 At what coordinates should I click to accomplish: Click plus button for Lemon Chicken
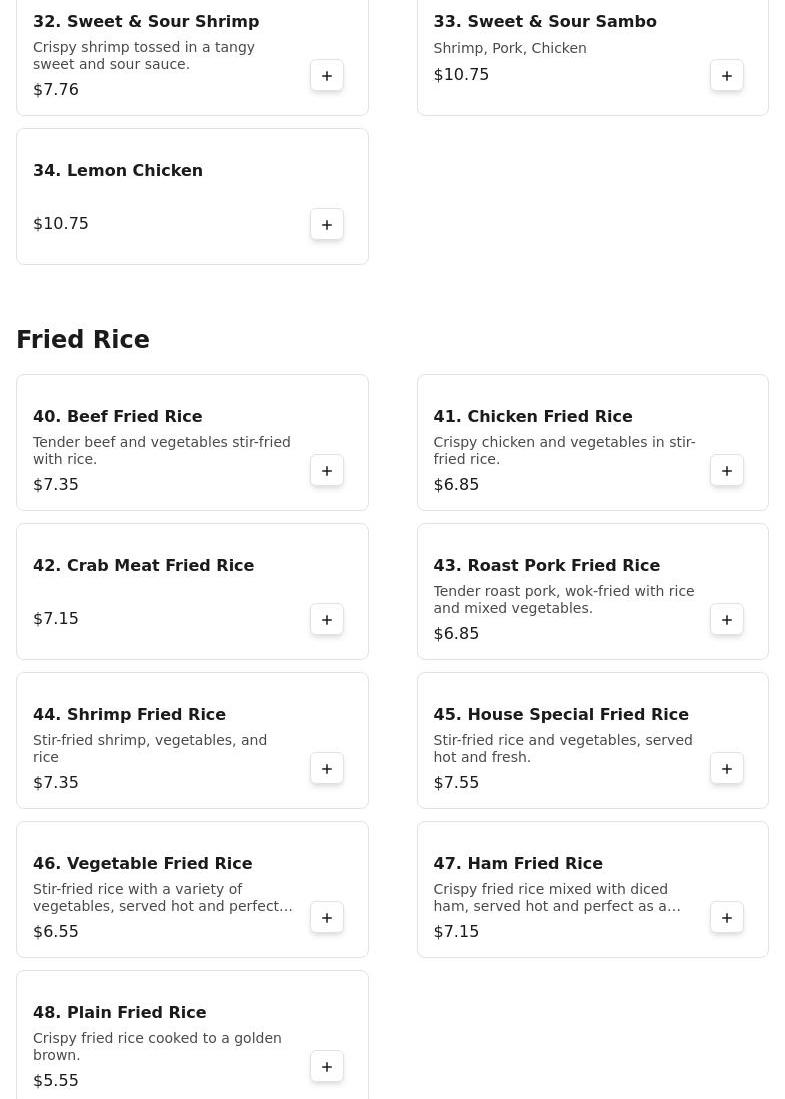click(327, 225)
